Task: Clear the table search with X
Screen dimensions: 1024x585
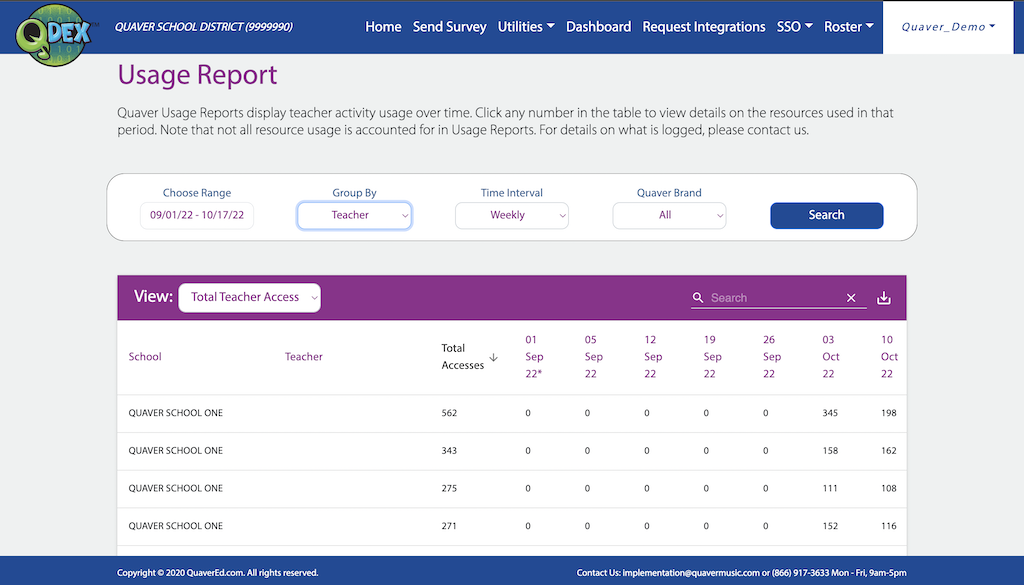Action: pyautogui.click(x=851, y=298)
